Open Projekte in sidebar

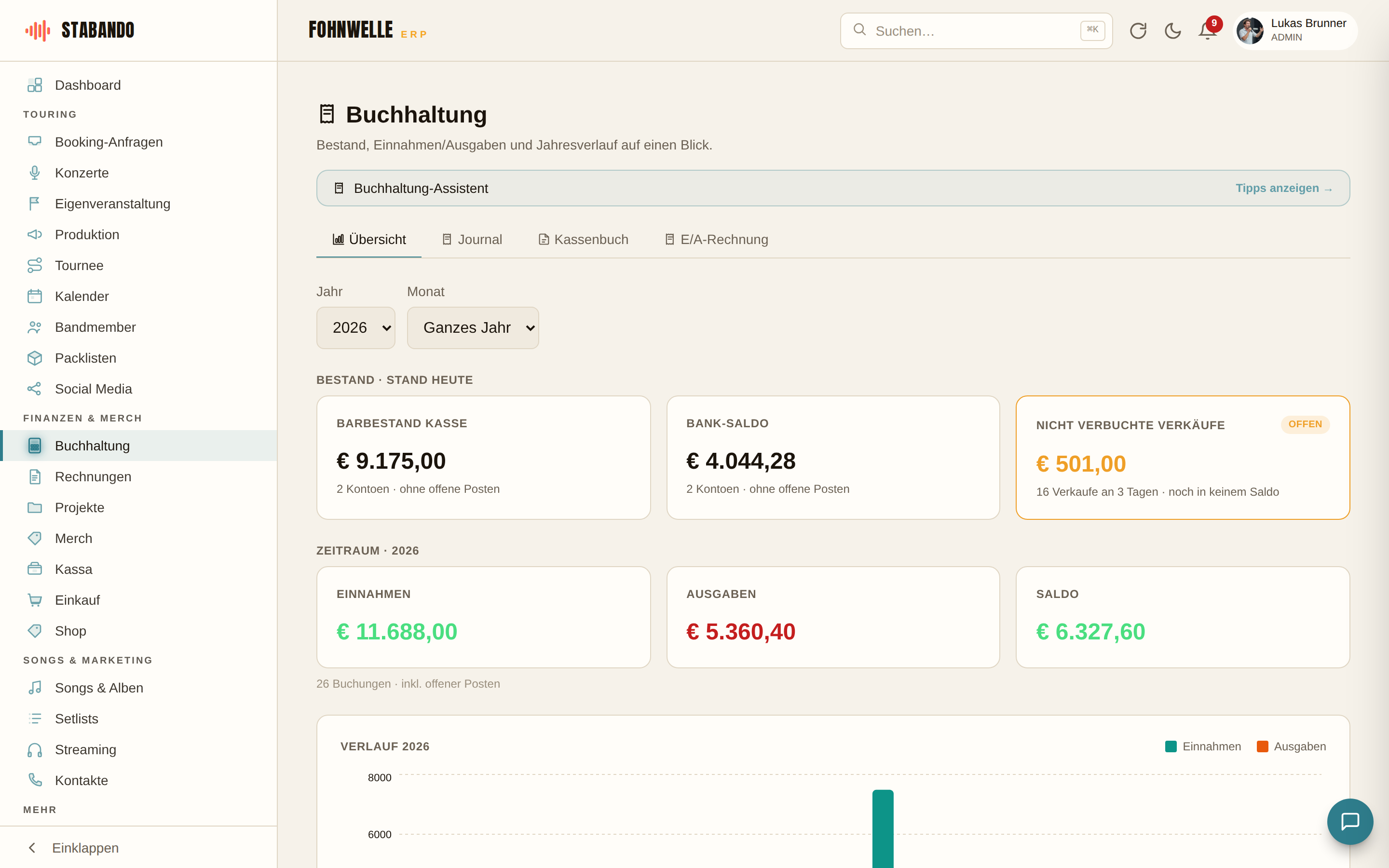point(138,507)
